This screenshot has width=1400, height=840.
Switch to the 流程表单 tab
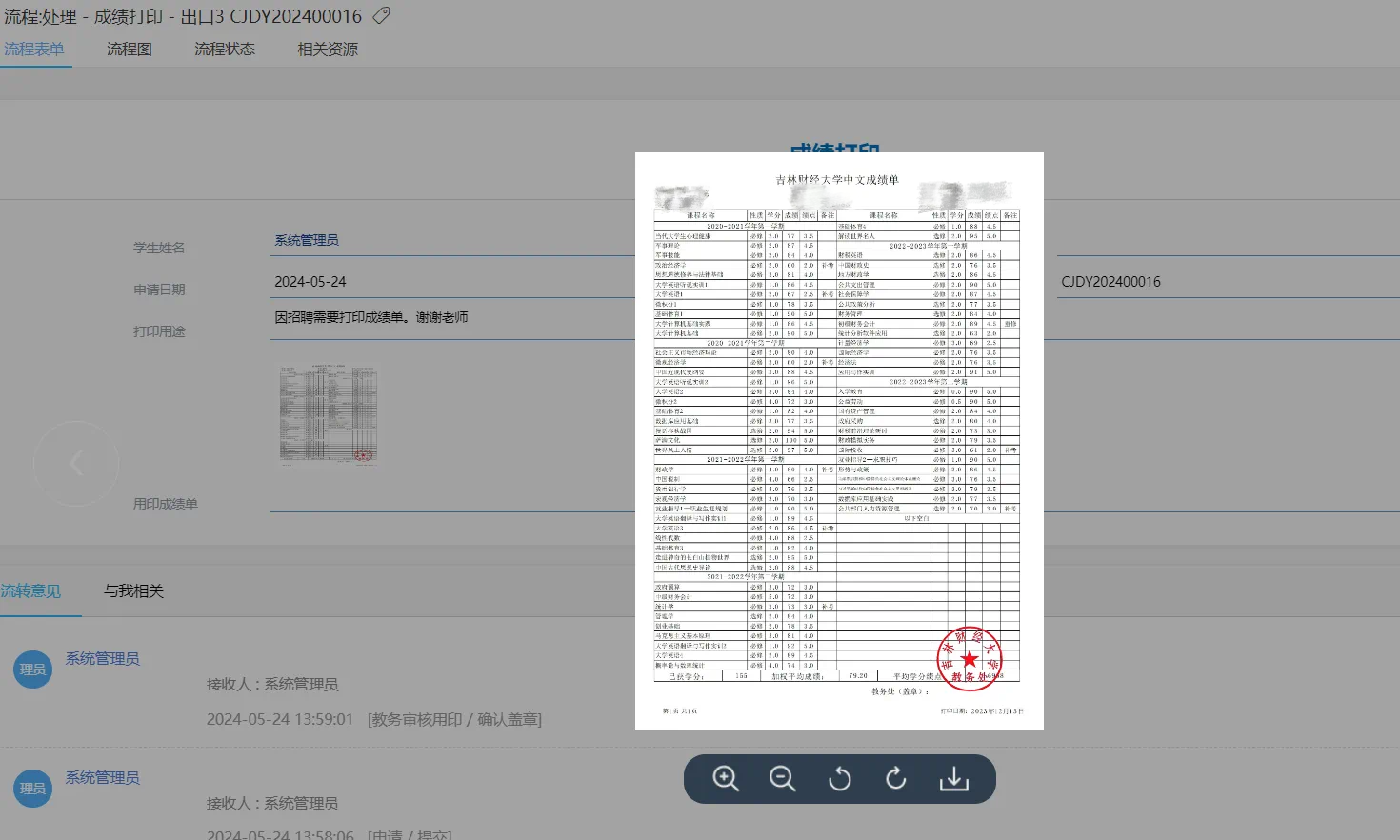tap(34, 50)
